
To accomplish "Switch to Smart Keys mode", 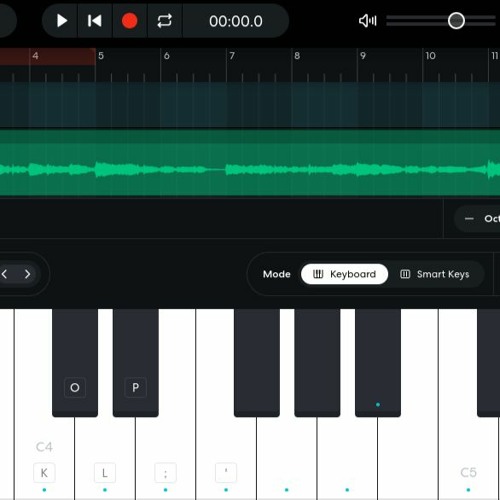I will click(434, 274).
